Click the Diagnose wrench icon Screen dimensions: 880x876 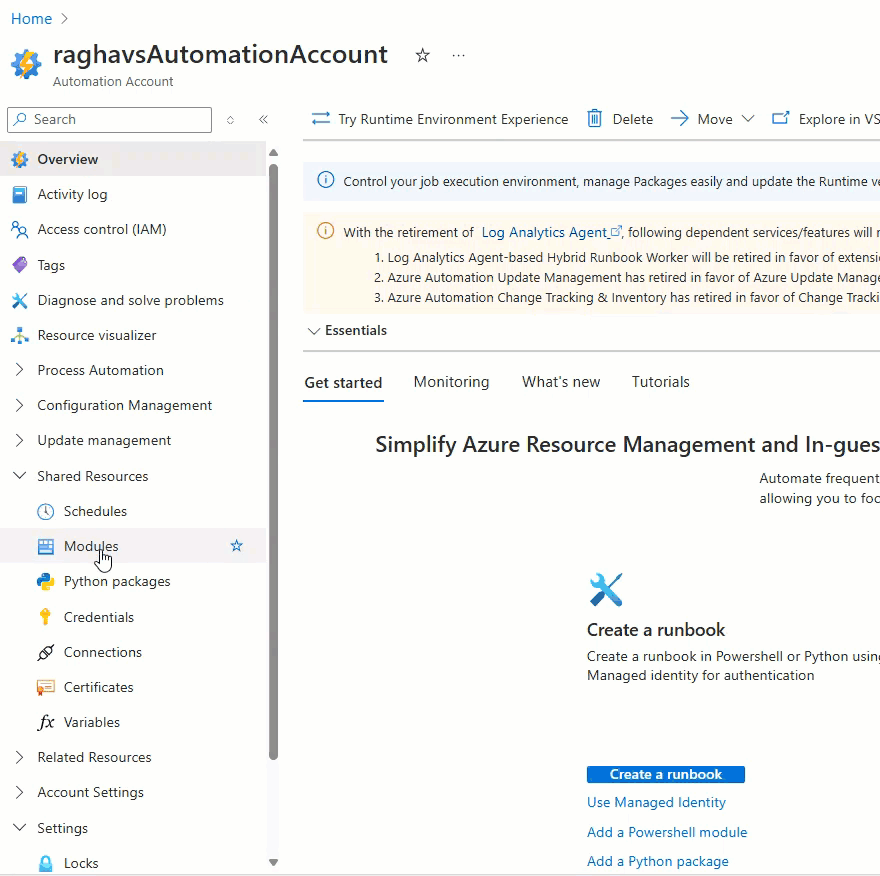tap(20, 300)
